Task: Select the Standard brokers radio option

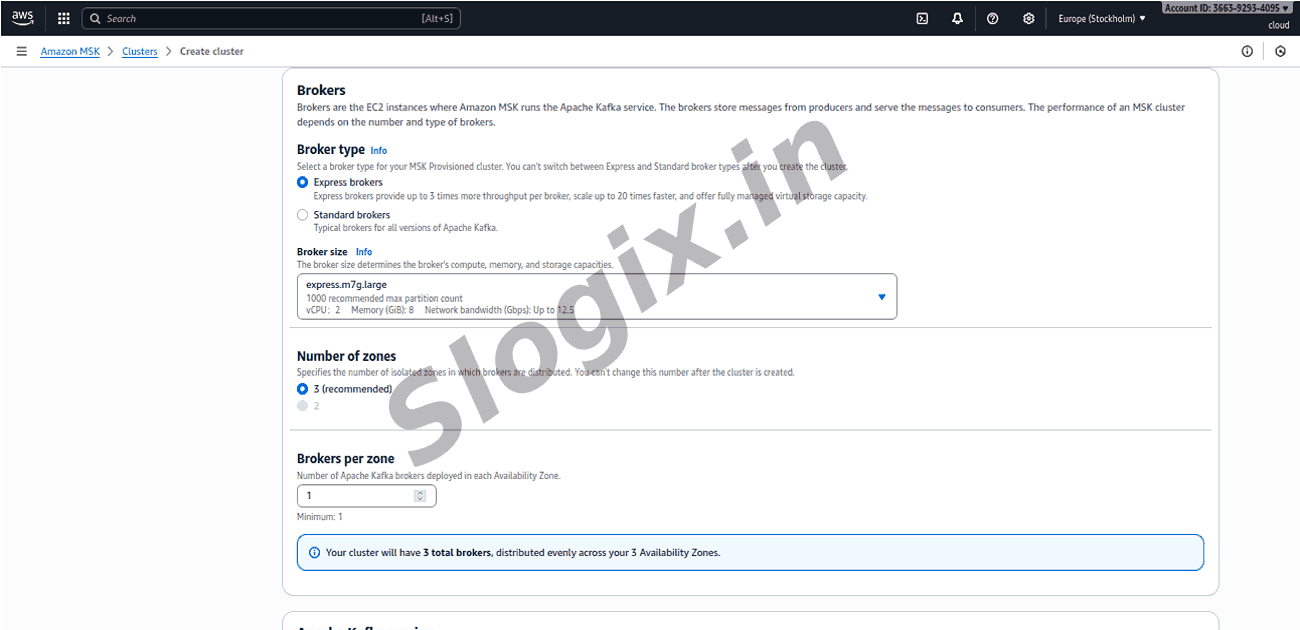Action: [303, 215]
